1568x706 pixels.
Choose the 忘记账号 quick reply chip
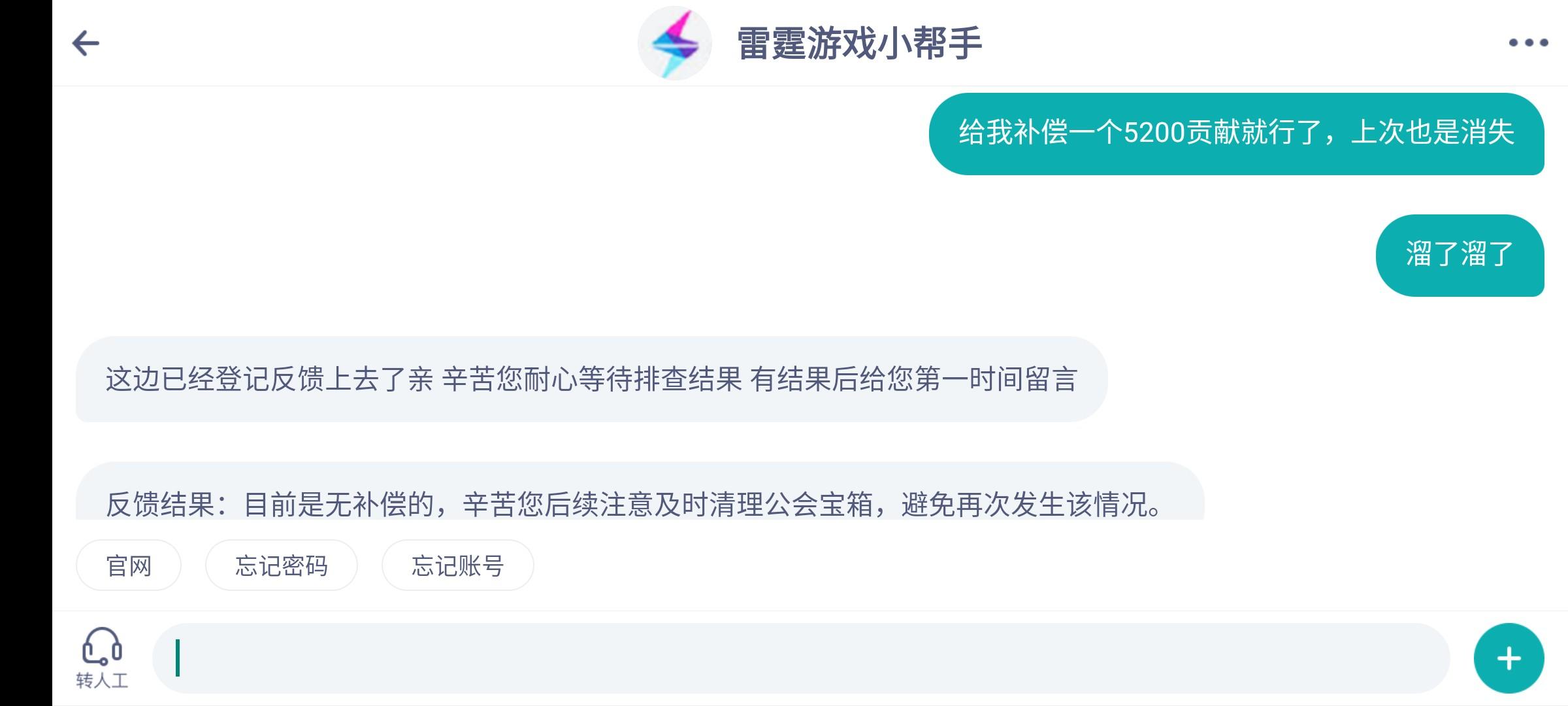(457, 565)
